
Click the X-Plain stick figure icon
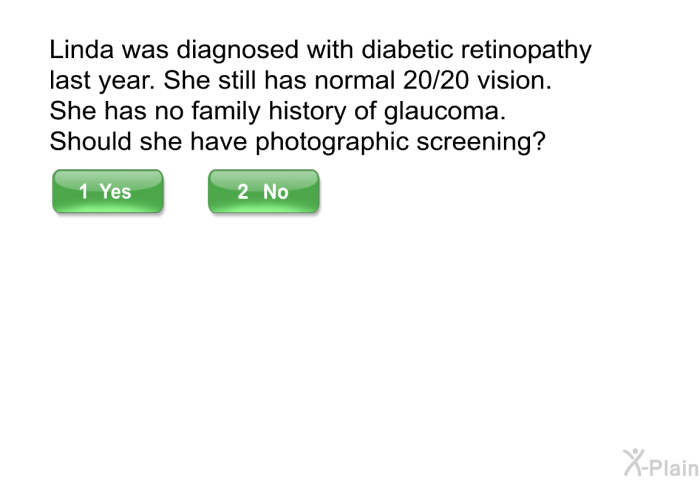coord(633,463)
